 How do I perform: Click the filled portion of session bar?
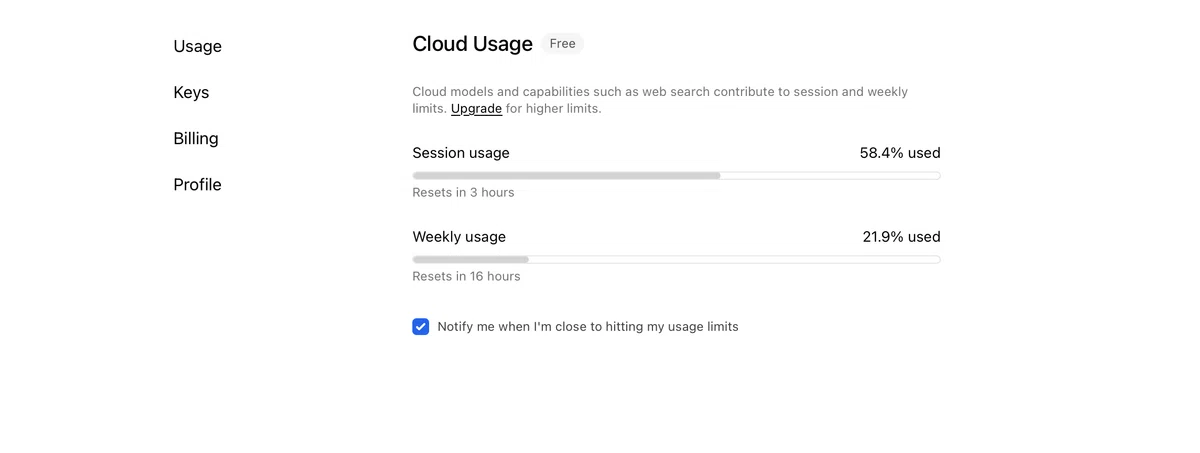point(567,175)
